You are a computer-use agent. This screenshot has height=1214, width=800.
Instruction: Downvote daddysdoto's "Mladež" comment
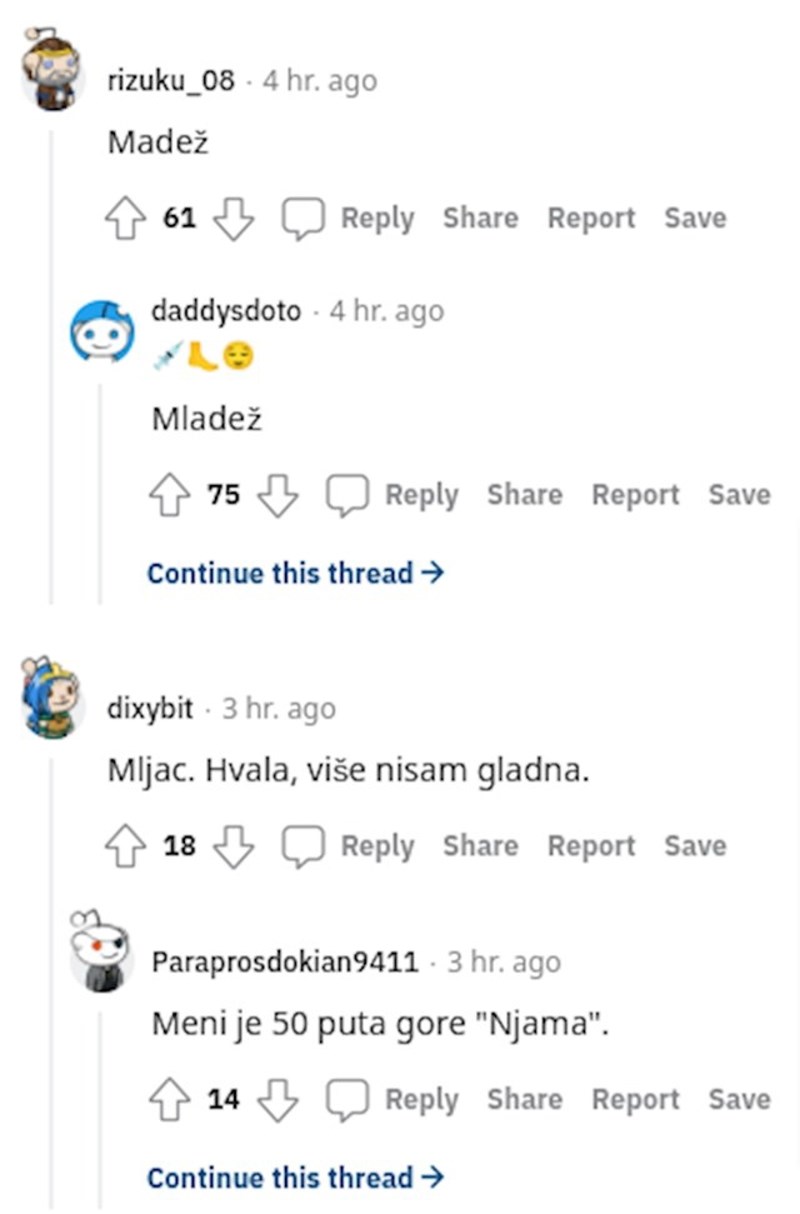[278, 495]
